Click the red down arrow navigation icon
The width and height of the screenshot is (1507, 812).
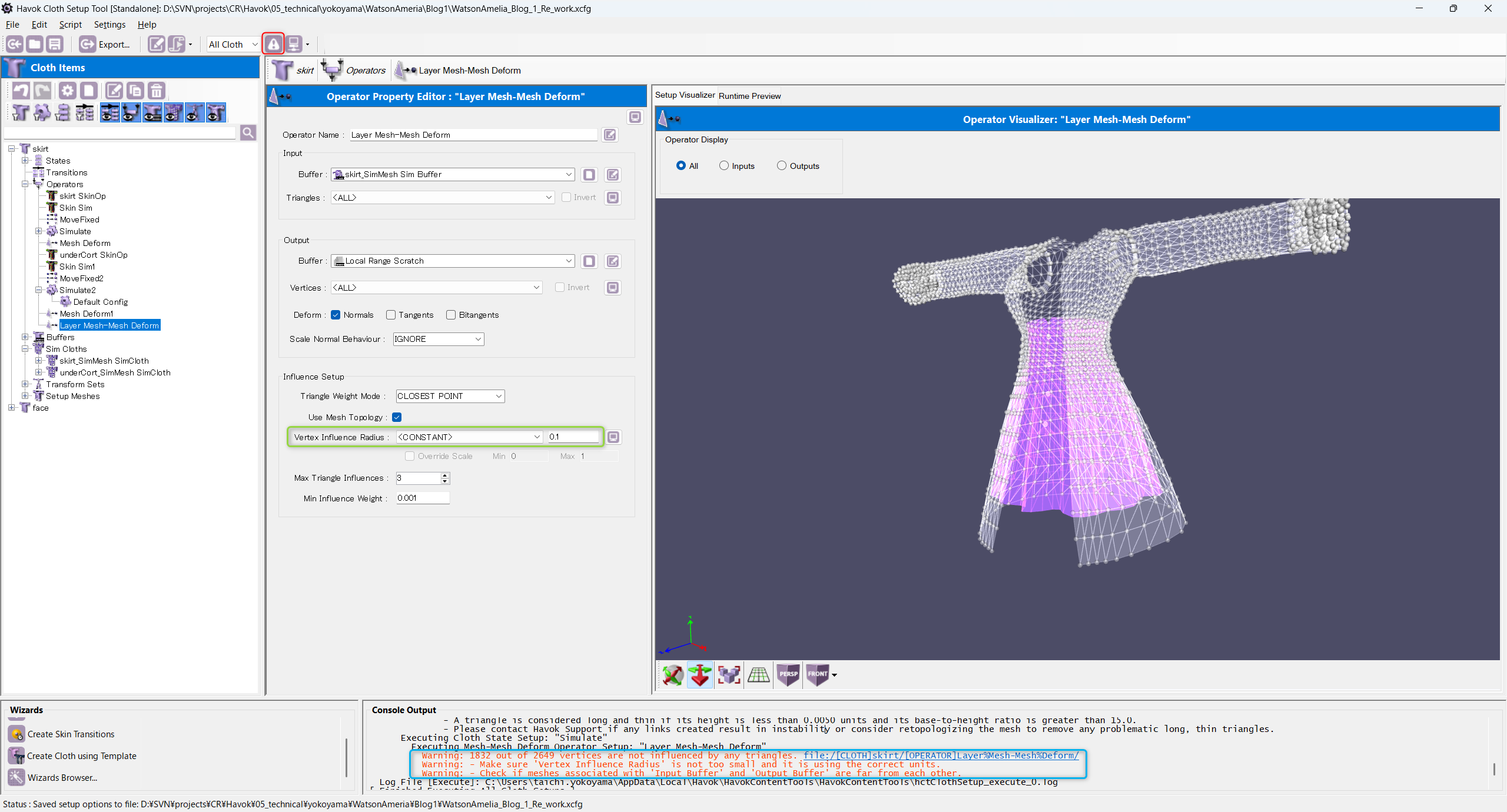click(x=700, y=674)
